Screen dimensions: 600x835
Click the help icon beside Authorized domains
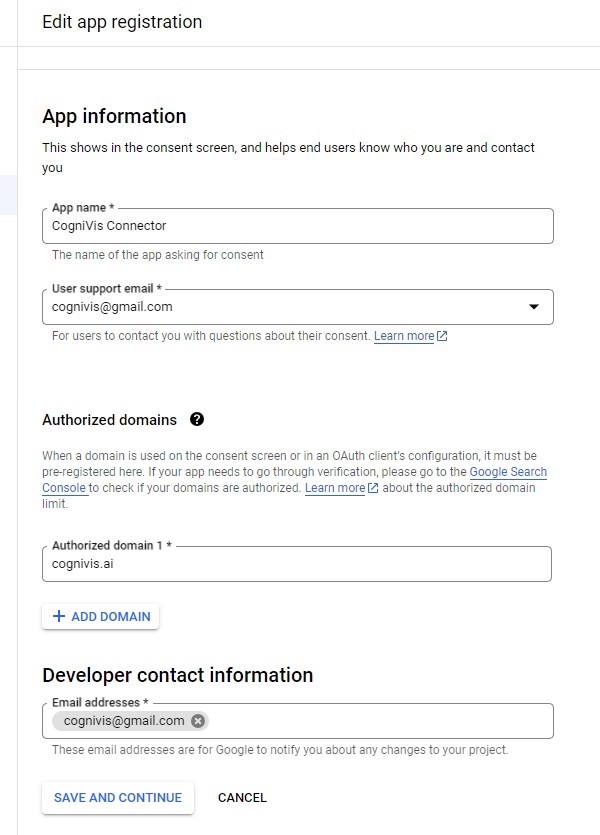[x=197, y=420]
